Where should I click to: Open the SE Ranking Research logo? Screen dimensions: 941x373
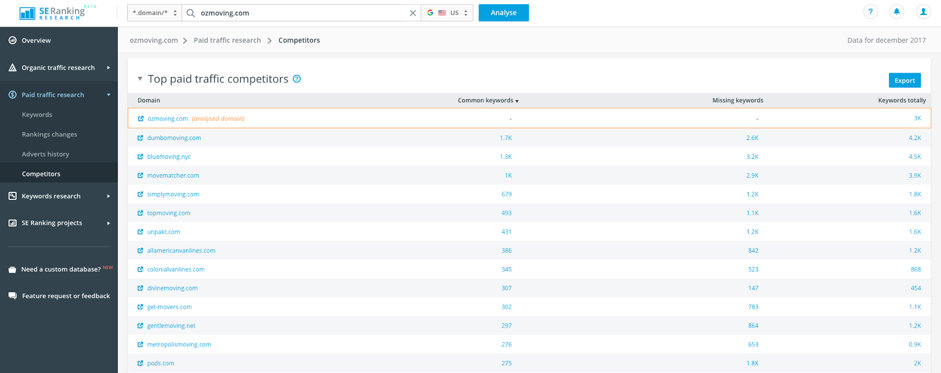[x=54, y=13]
